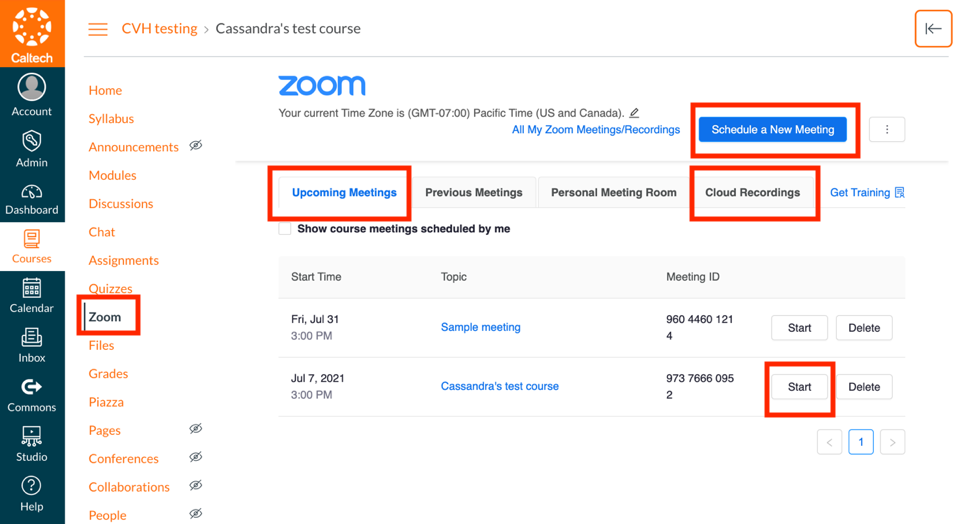Switch to the Previous Meetings tab

(x=474, y=193)
